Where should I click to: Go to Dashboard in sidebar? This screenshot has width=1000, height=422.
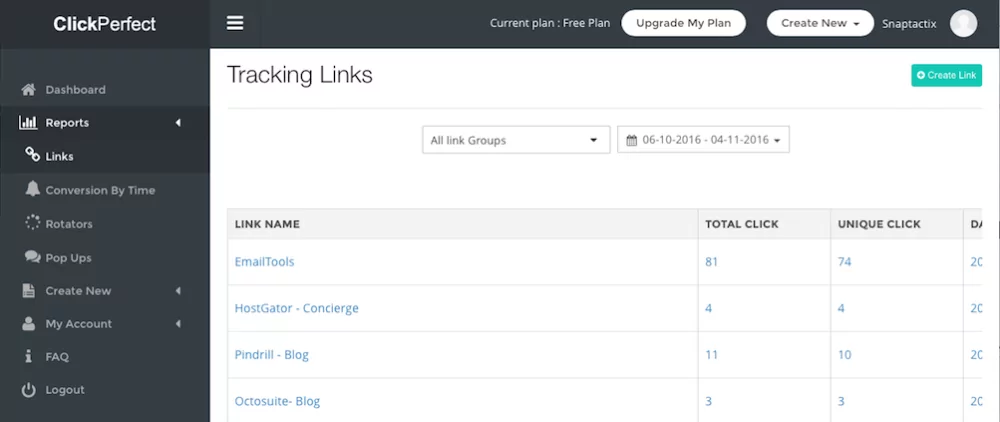coord(75,90)
